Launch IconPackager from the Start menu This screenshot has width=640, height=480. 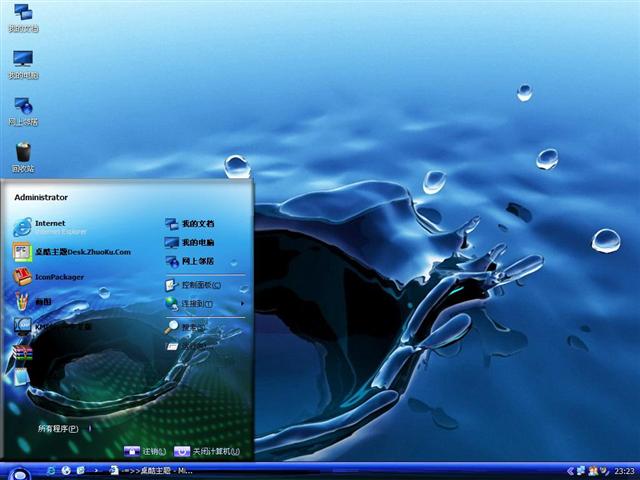[x=58, y=277]
